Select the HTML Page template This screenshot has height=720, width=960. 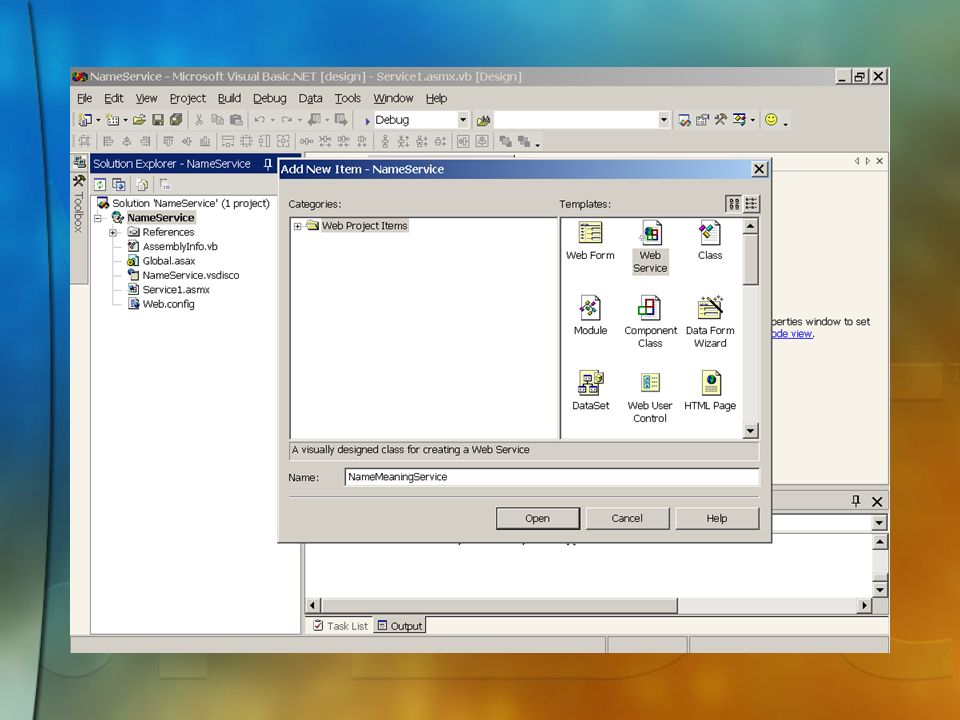710,391
